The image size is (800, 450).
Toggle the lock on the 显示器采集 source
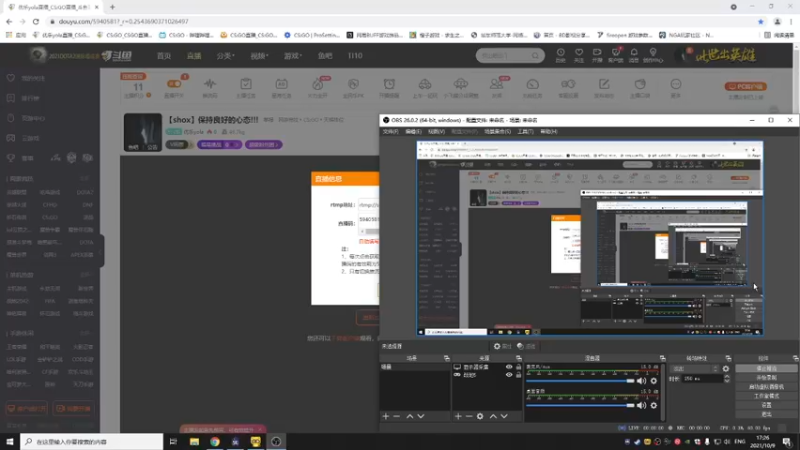[x=518, y=367]
